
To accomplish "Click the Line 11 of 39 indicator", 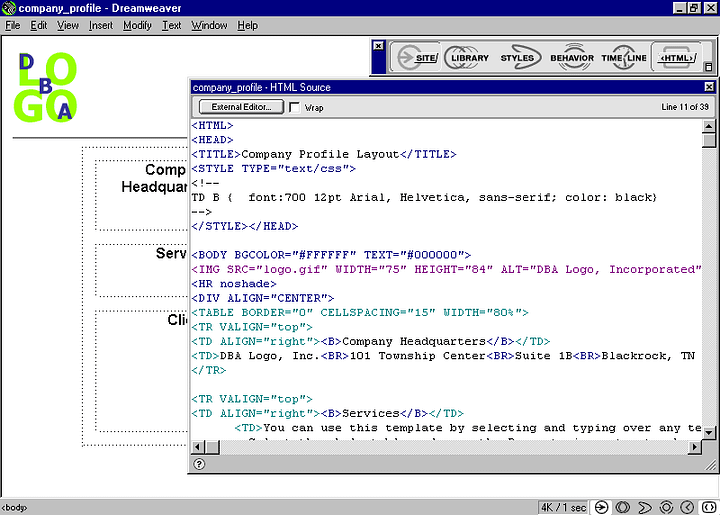I will tap(685, 107).
